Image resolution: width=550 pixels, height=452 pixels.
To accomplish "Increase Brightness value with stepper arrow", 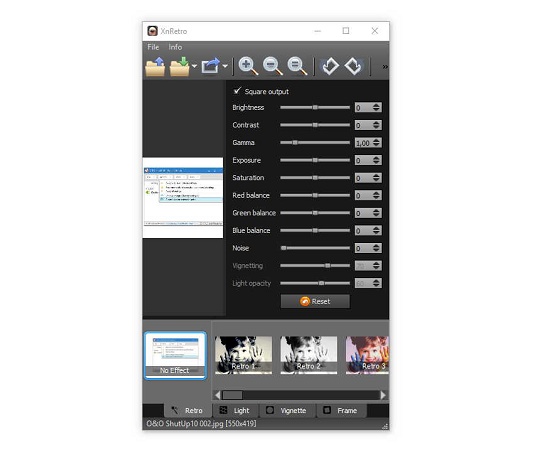I will coord(376,105).
